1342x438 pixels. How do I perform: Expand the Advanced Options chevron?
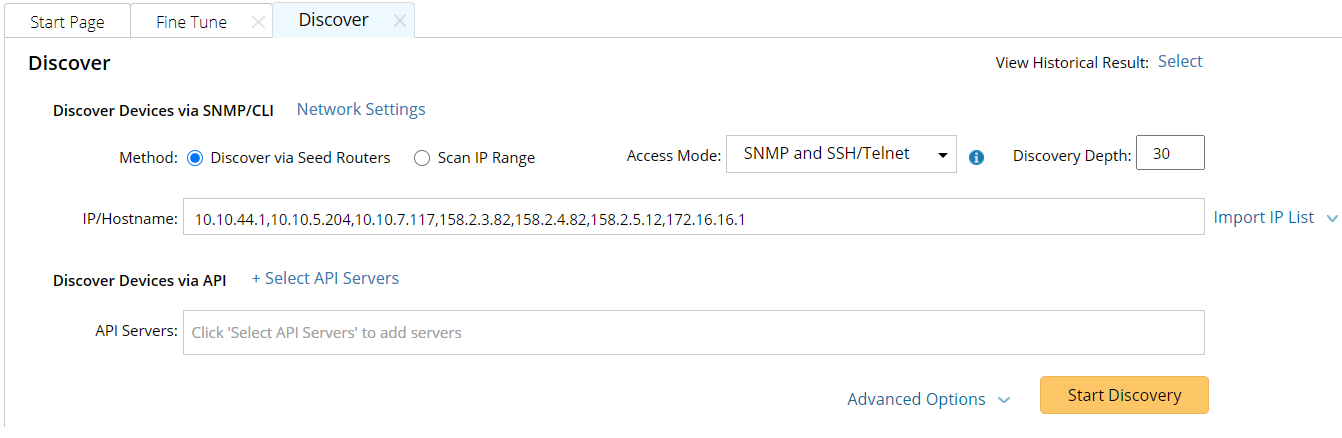pos(1004,400)
